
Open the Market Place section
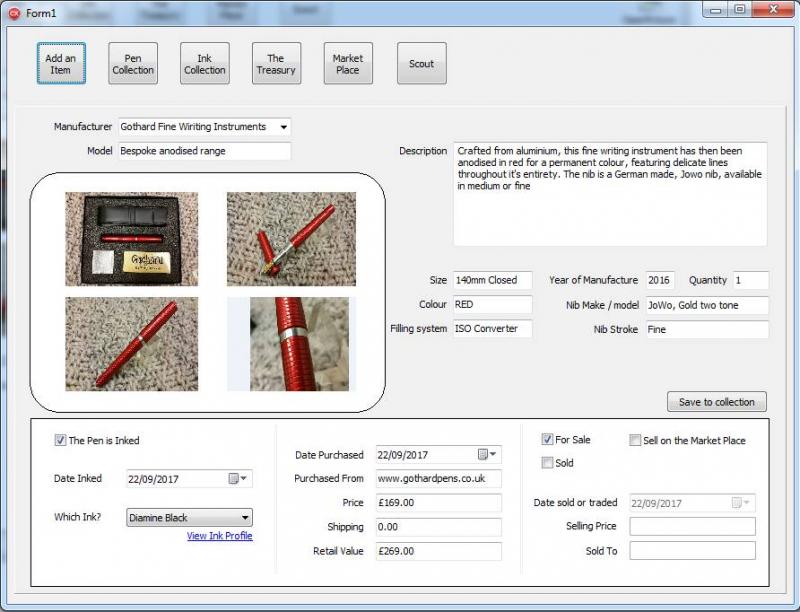348,64
